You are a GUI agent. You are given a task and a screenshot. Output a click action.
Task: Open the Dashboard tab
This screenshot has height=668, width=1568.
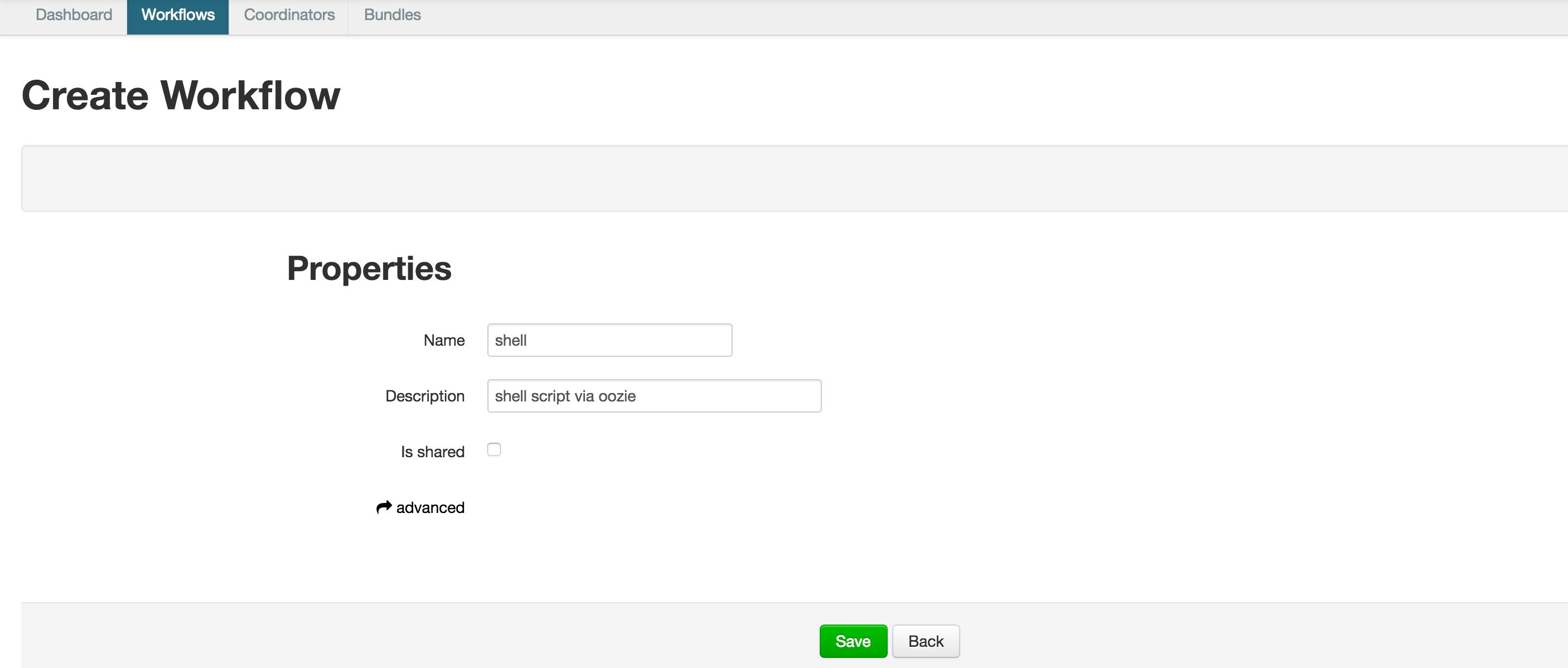click(x=74, y=14)
